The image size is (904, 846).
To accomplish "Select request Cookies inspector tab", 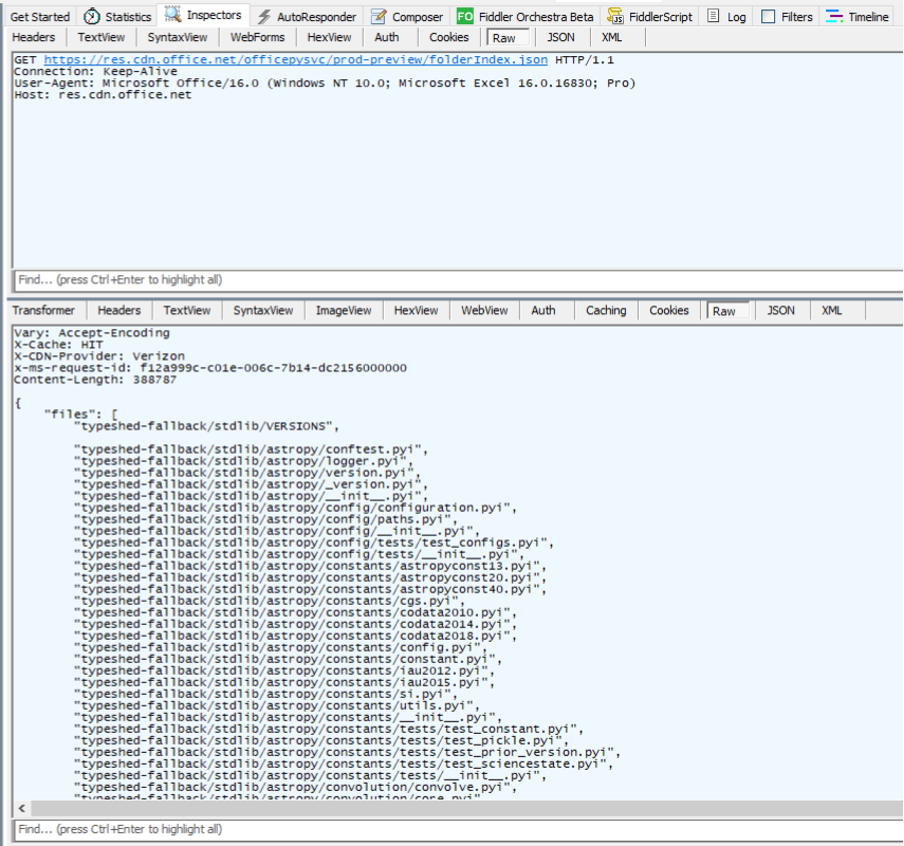I will coord(449,37).
